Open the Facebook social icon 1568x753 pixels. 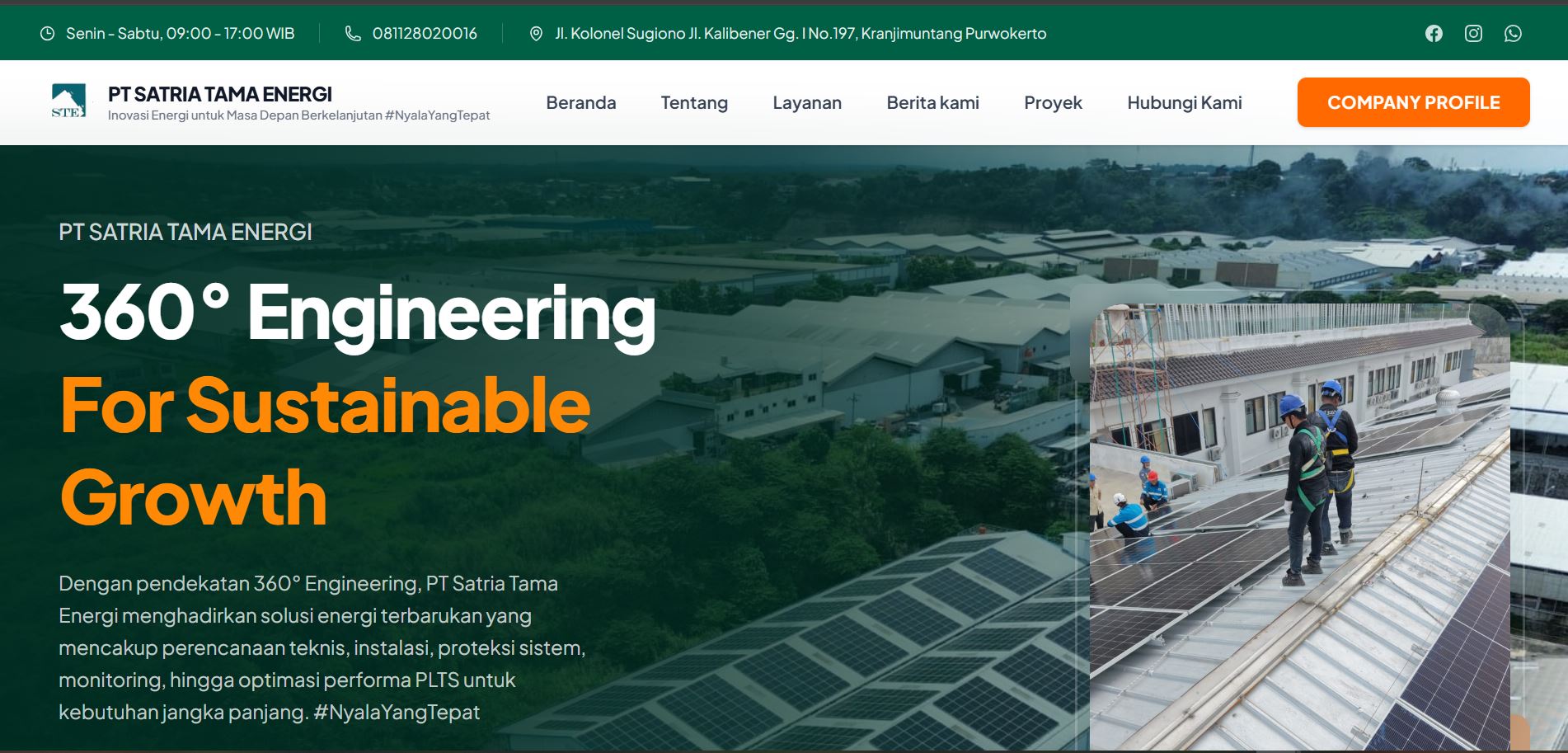pyautogui.click(x=1434, y=33)
